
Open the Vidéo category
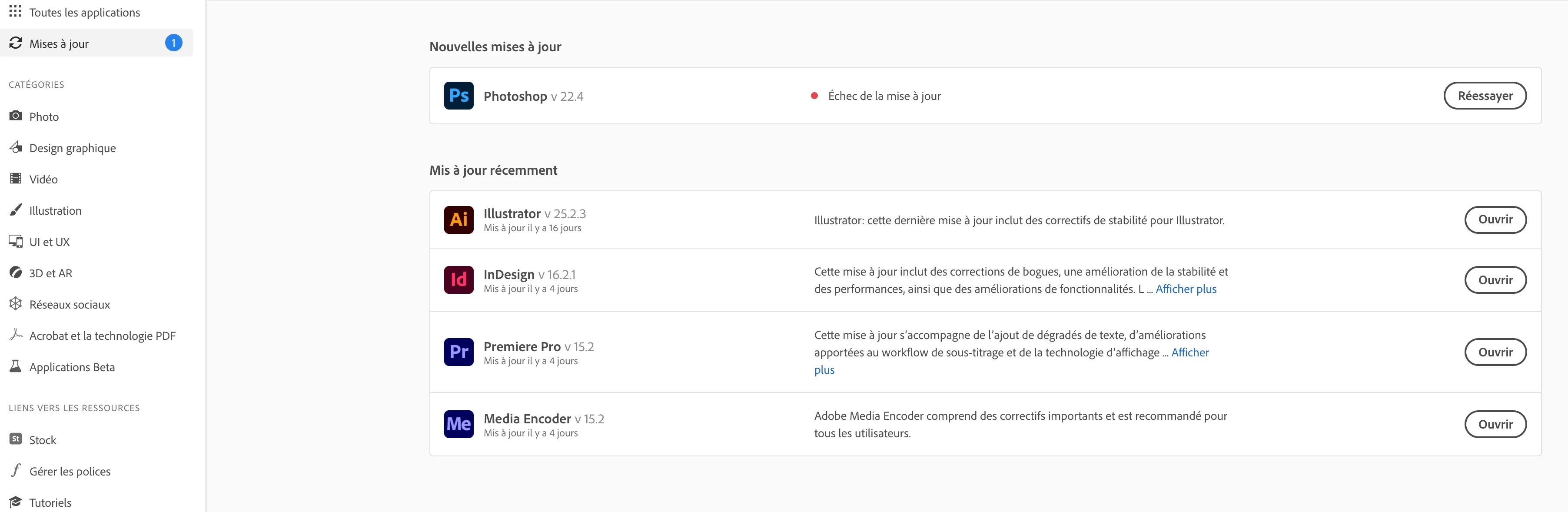(x=43, y=179)
